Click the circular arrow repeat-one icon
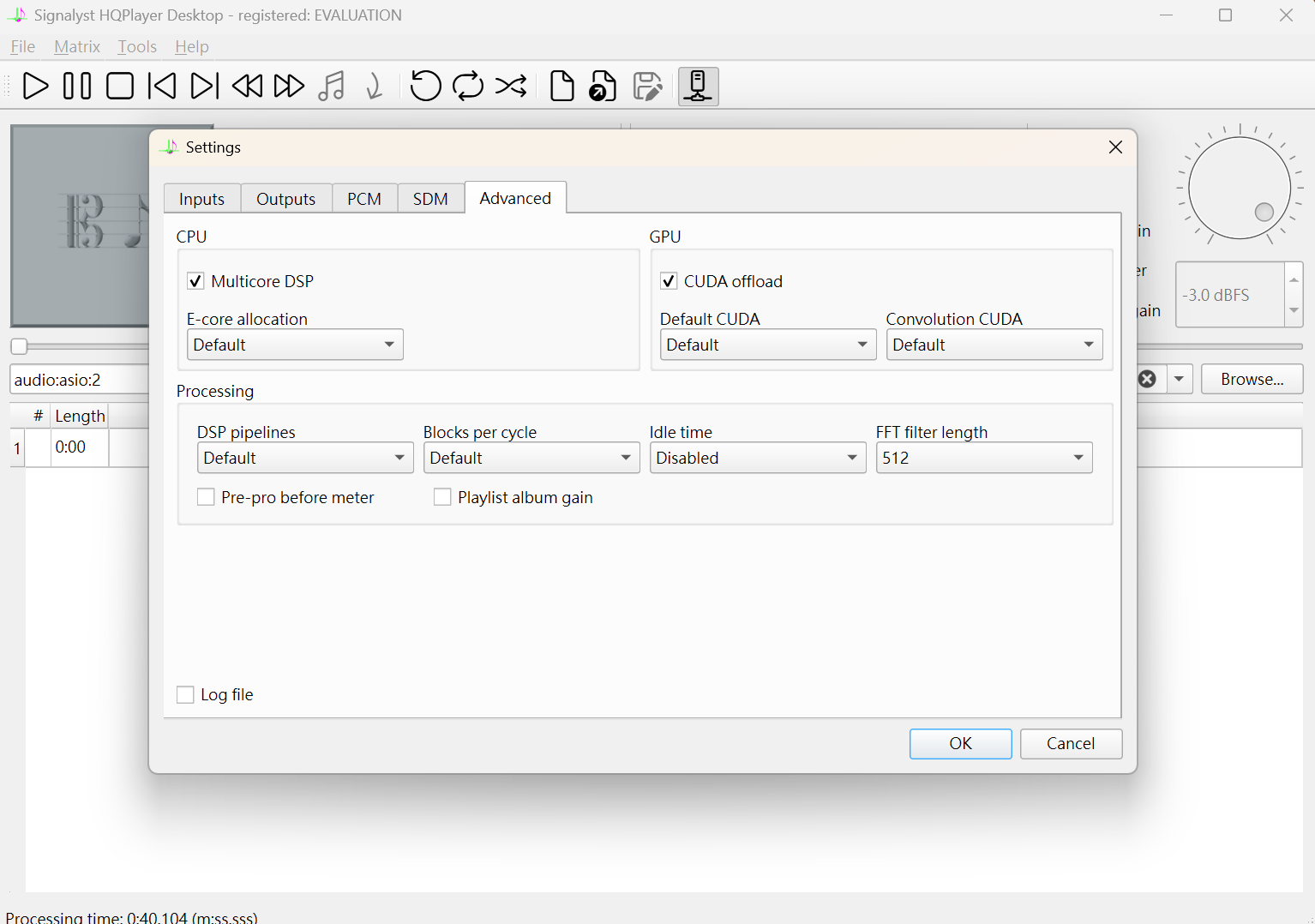The width and height of the screenshot is (1315, 924). point(425,87)
